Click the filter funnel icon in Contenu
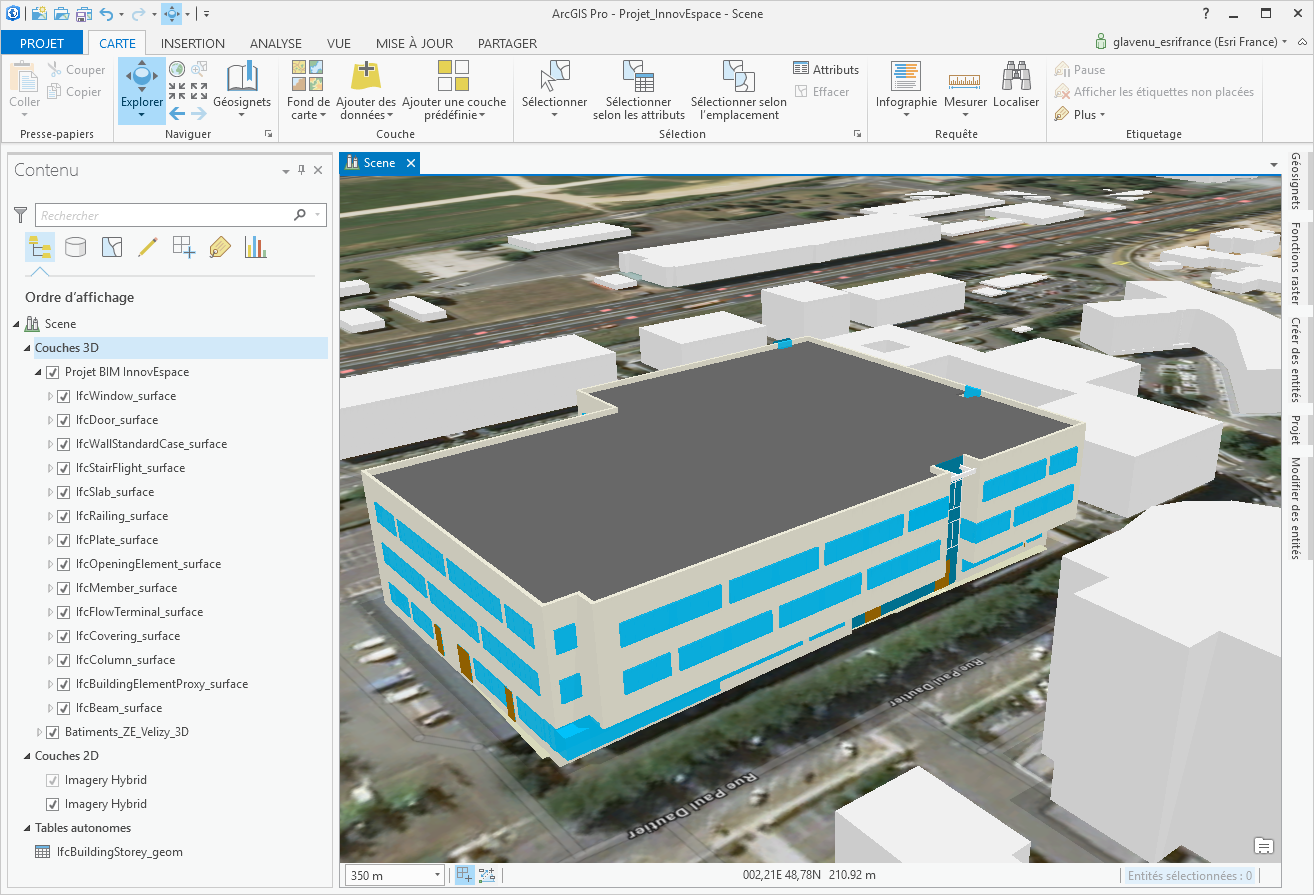The width and height of the screenshot is (1314, 895). 21,215
